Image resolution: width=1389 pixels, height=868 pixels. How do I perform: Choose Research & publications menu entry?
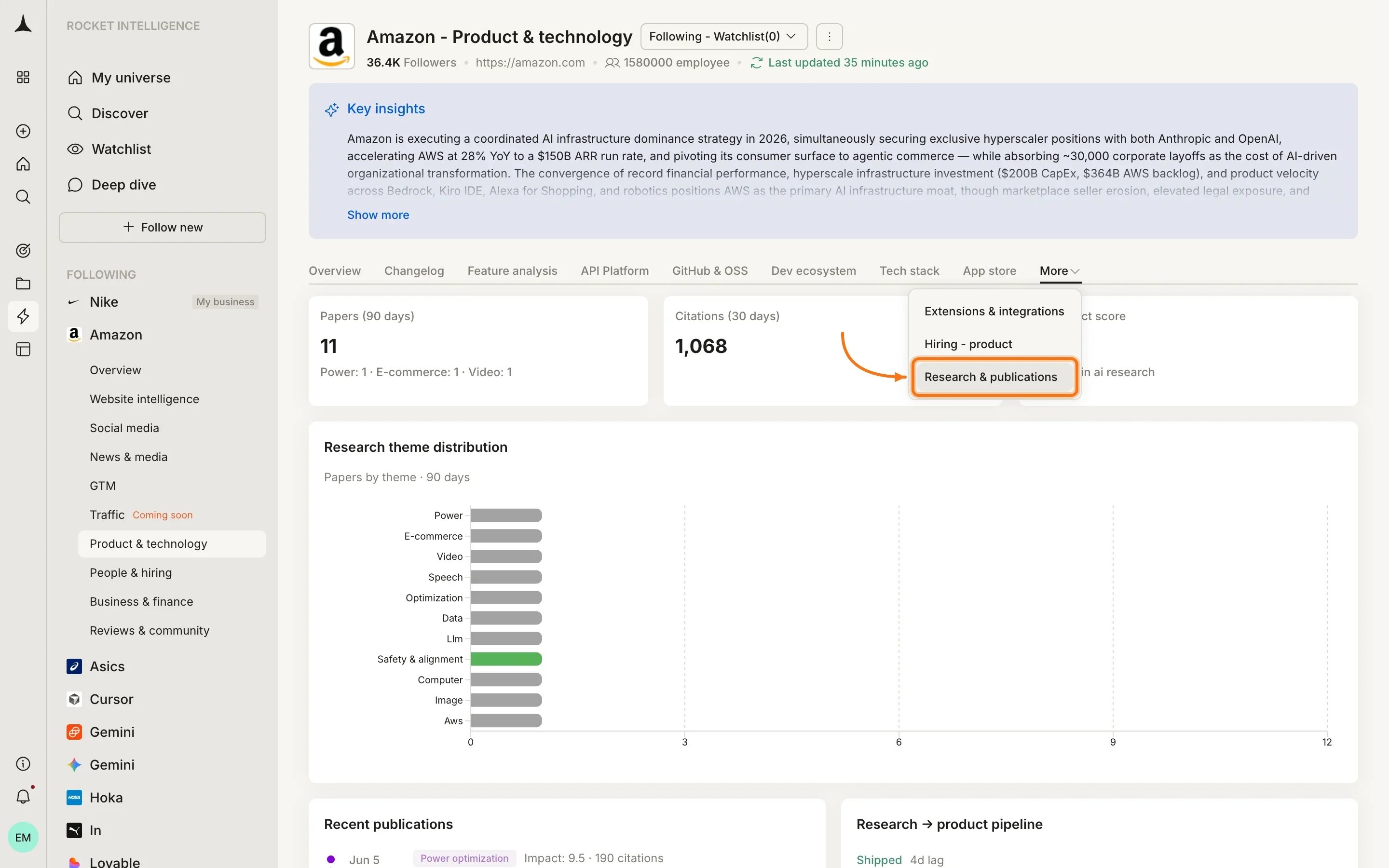[994, 377]
